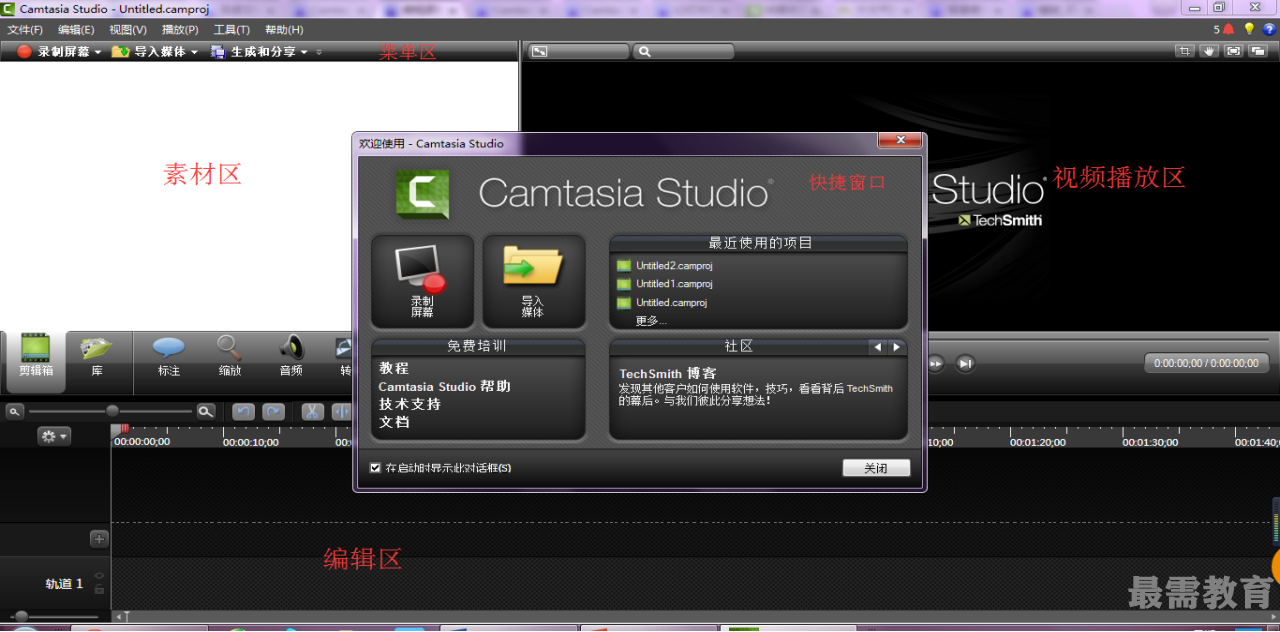The image size is (1280, 632).
Task: Select the hand pan mode icon
Action: 1210,51
